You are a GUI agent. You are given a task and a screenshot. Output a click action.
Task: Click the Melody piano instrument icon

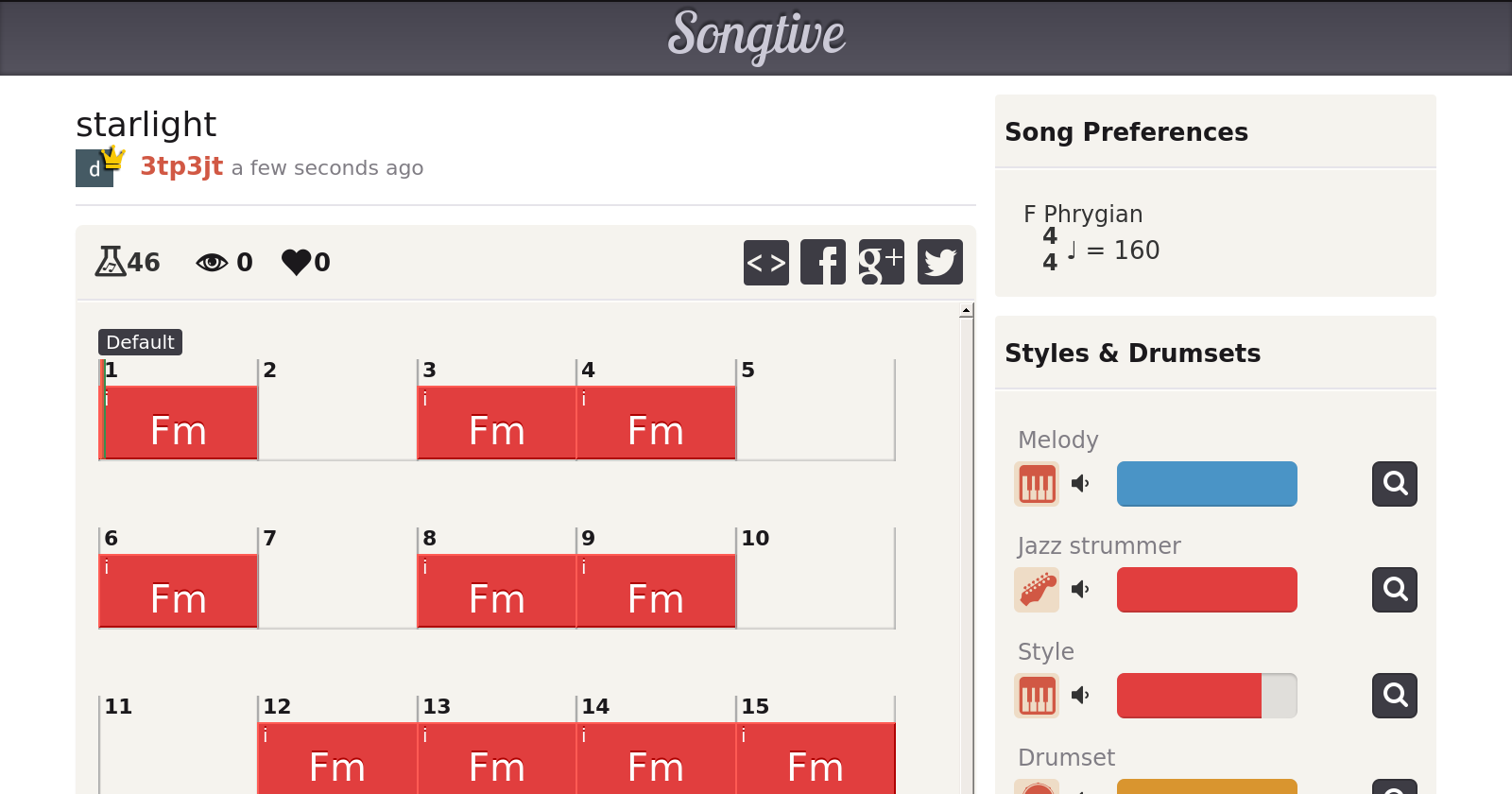pos(1037,484)
